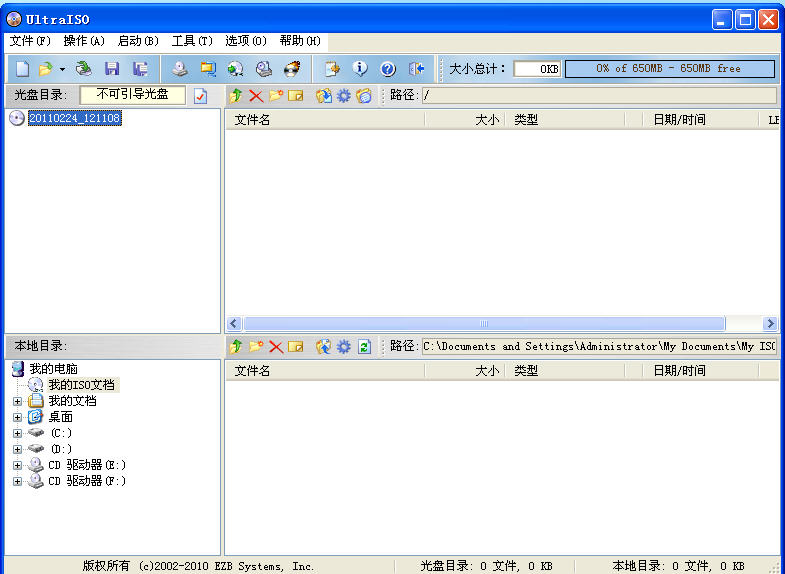Click the 不可引导光盘 button
Viewport: 785px width, 574px height.
point(132,95)
